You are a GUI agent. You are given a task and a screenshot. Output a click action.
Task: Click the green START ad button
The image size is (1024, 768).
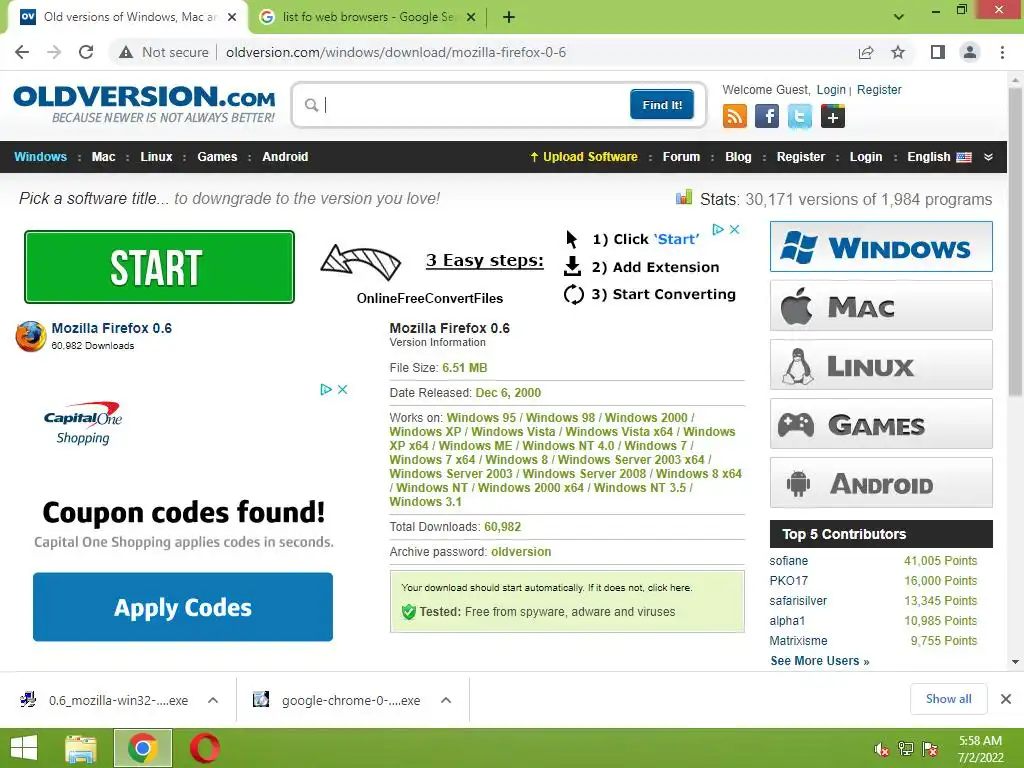click(159, 267)
